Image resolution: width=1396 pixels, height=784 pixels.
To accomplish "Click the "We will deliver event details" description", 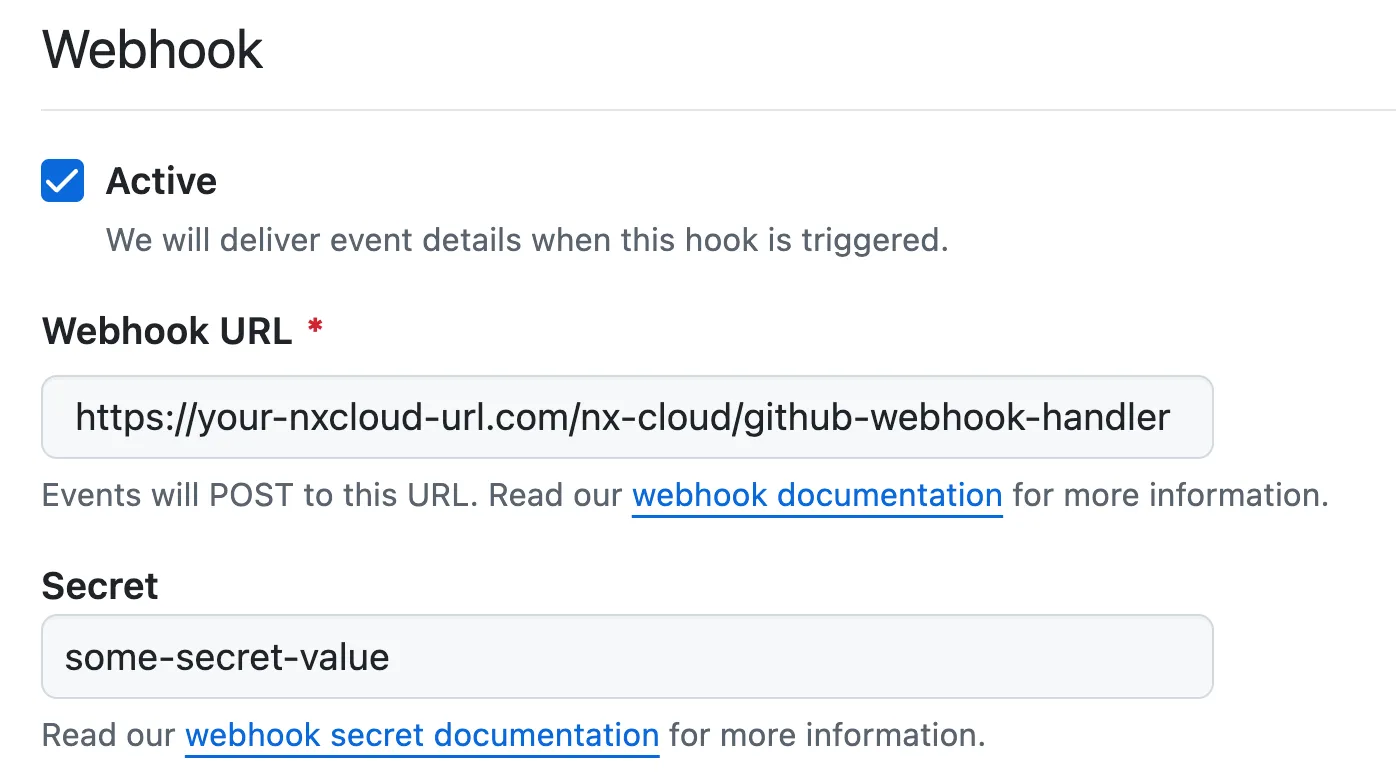I will click(526, 240).
